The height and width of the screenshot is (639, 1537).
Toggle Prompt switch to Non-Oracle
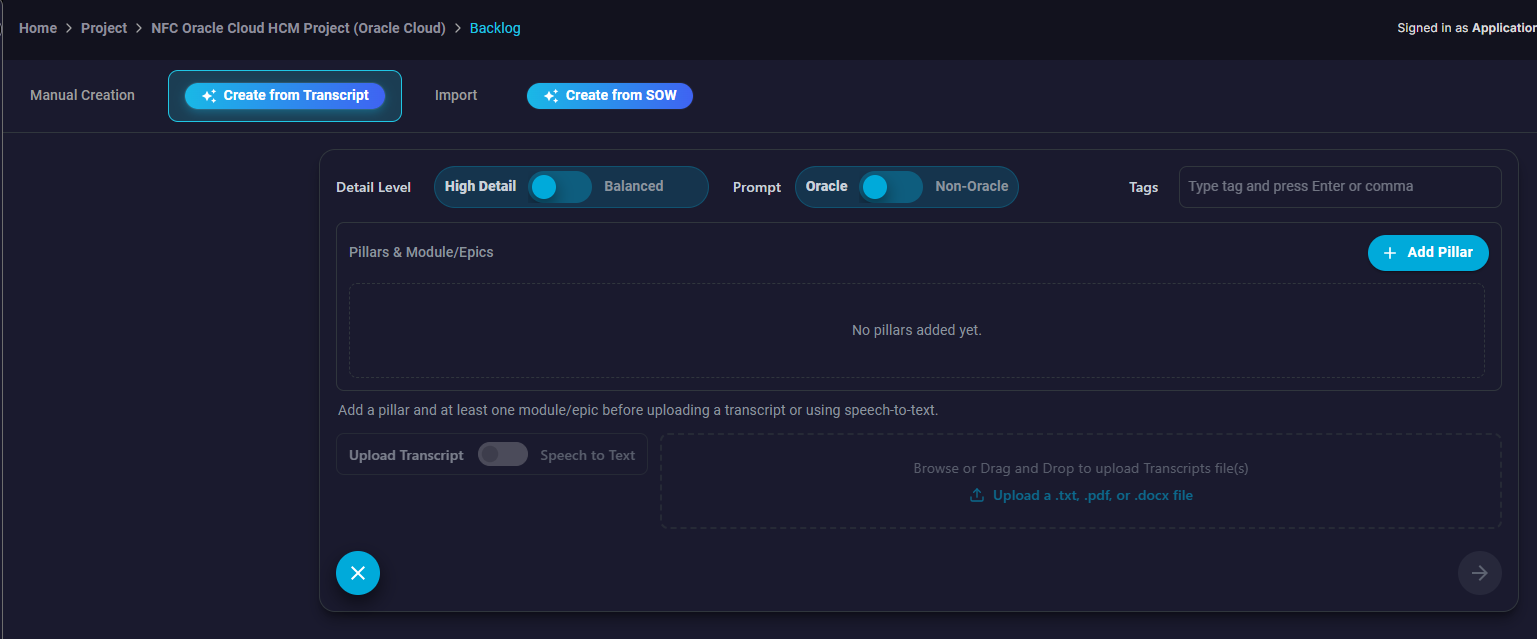point(890,187)
